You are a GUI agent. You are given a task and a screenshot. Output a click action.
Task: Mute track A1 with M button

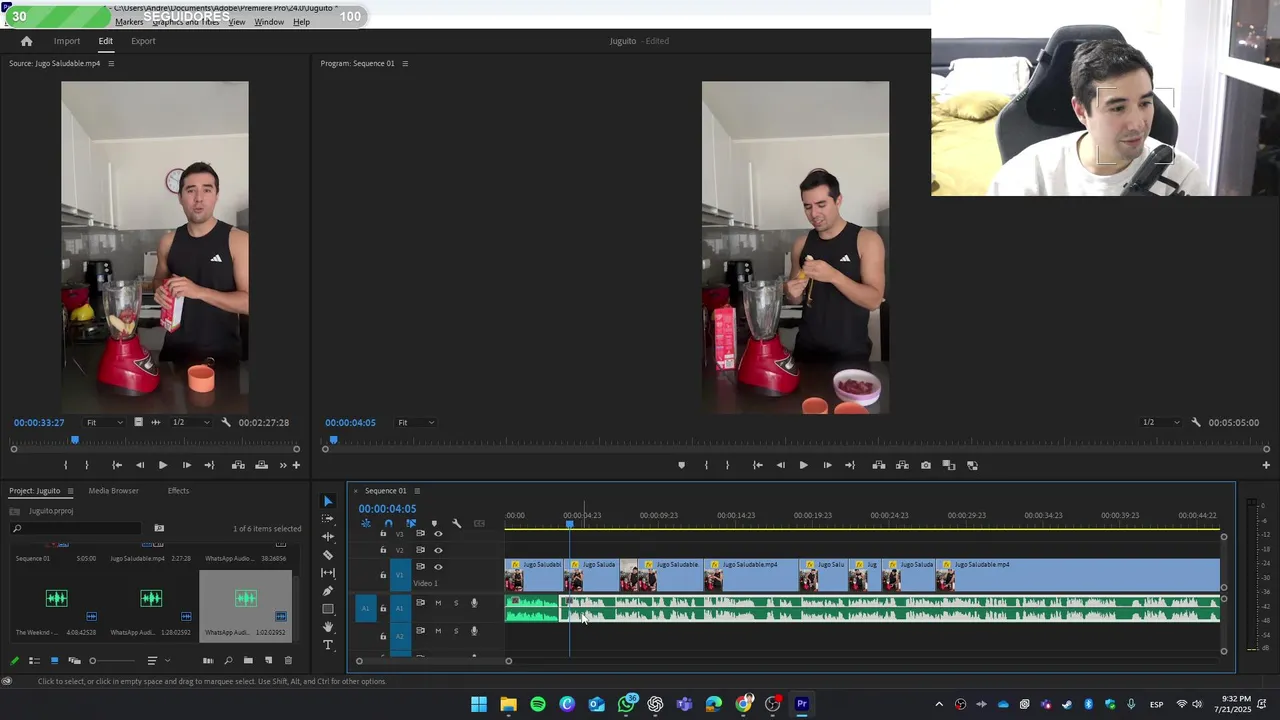pos(438,603)
